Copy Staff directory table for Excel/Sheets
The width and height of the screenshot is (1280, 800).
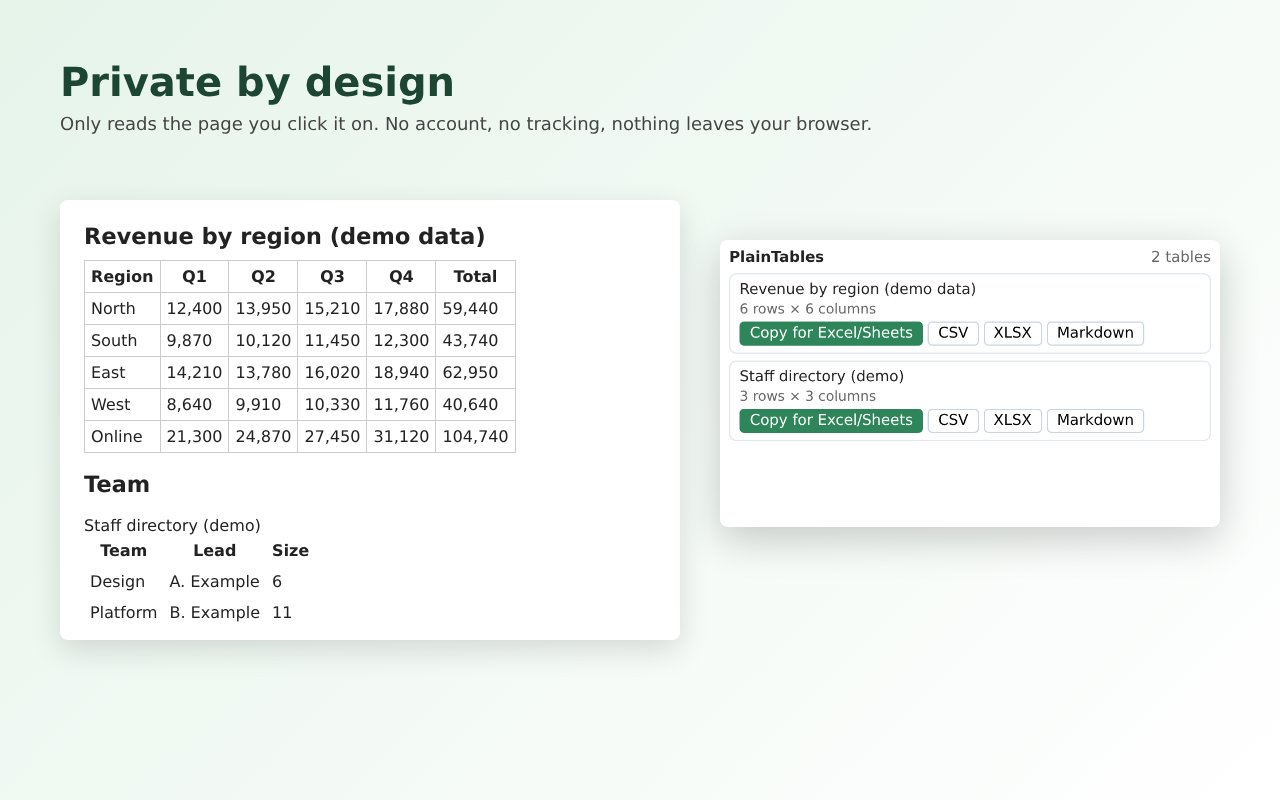(x=831, y=420)
